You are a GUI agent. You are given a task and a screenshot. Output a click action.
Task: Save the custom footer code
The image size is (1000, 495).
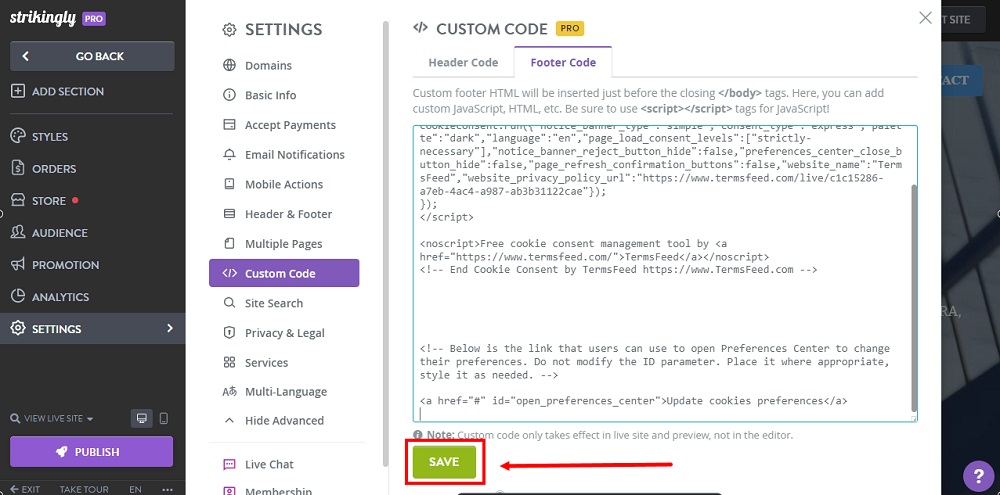pos(444,462)
